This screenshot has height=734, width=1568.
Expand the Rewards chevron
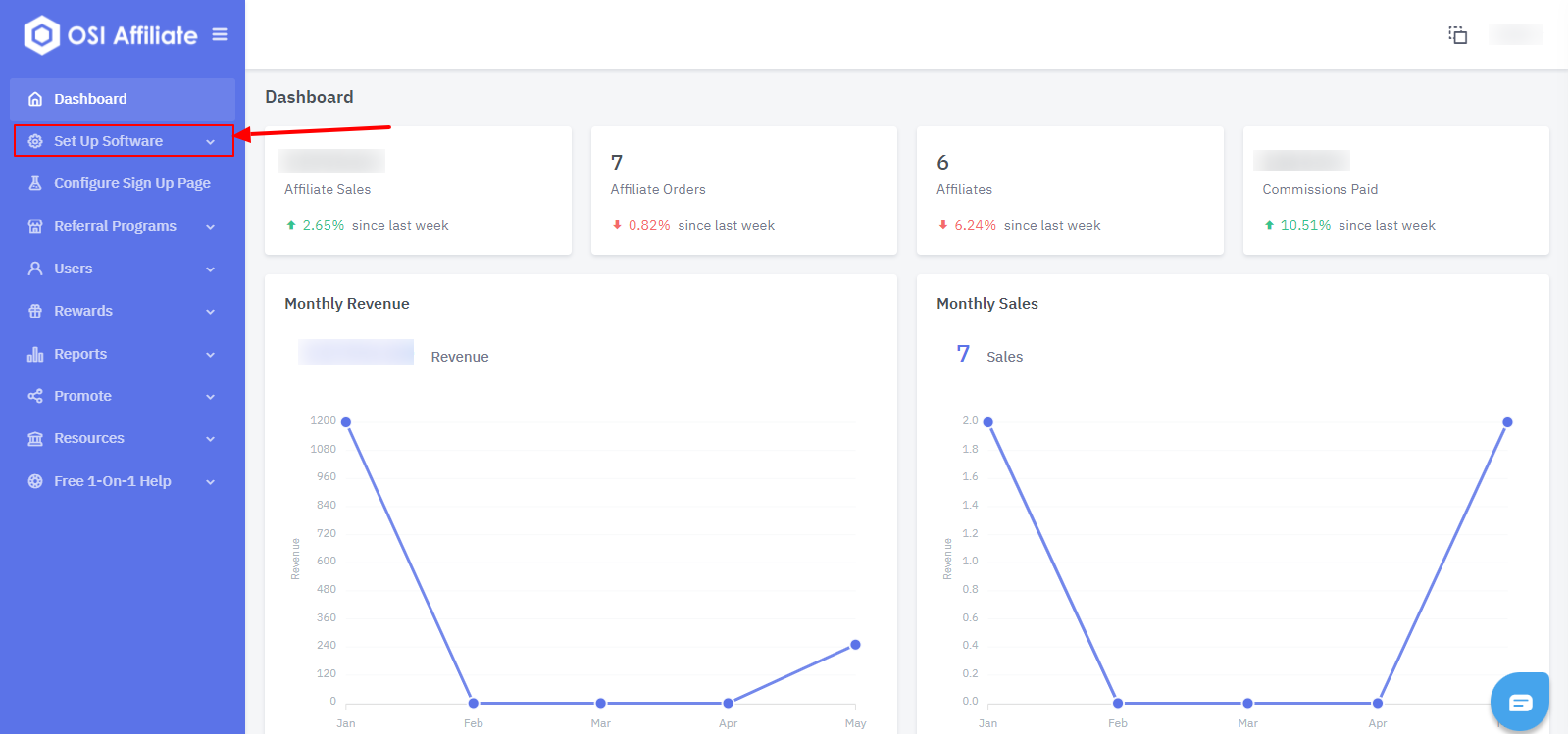pos(210,312)
